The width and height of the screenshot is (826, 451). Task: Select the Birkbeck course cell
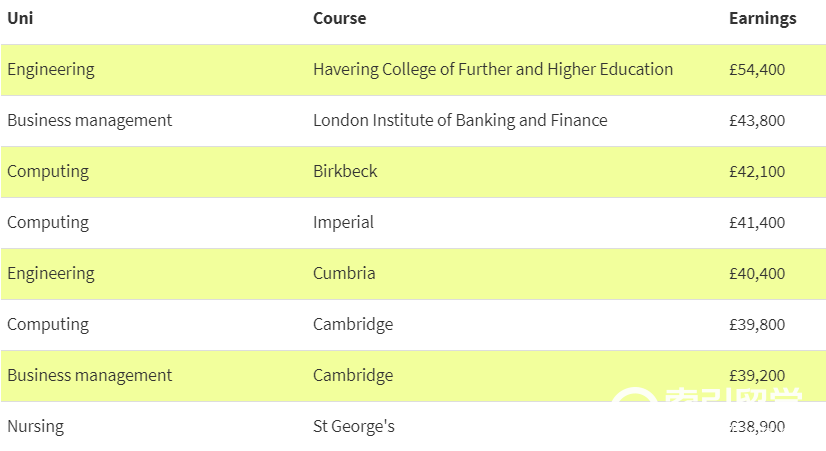point(345,171)
